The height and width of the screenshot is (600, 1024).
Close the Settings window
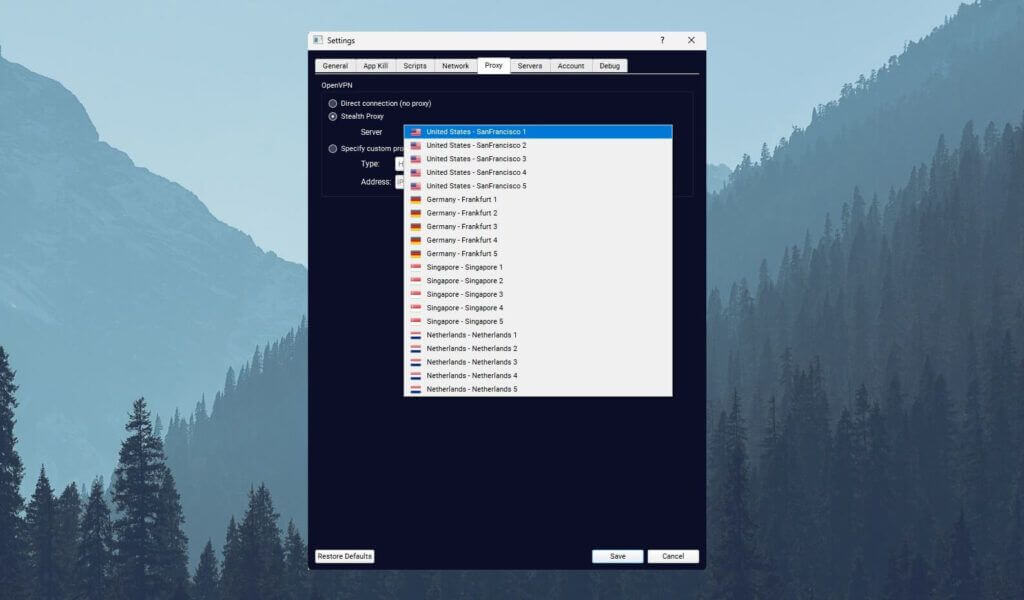click(x=691, y=40)
